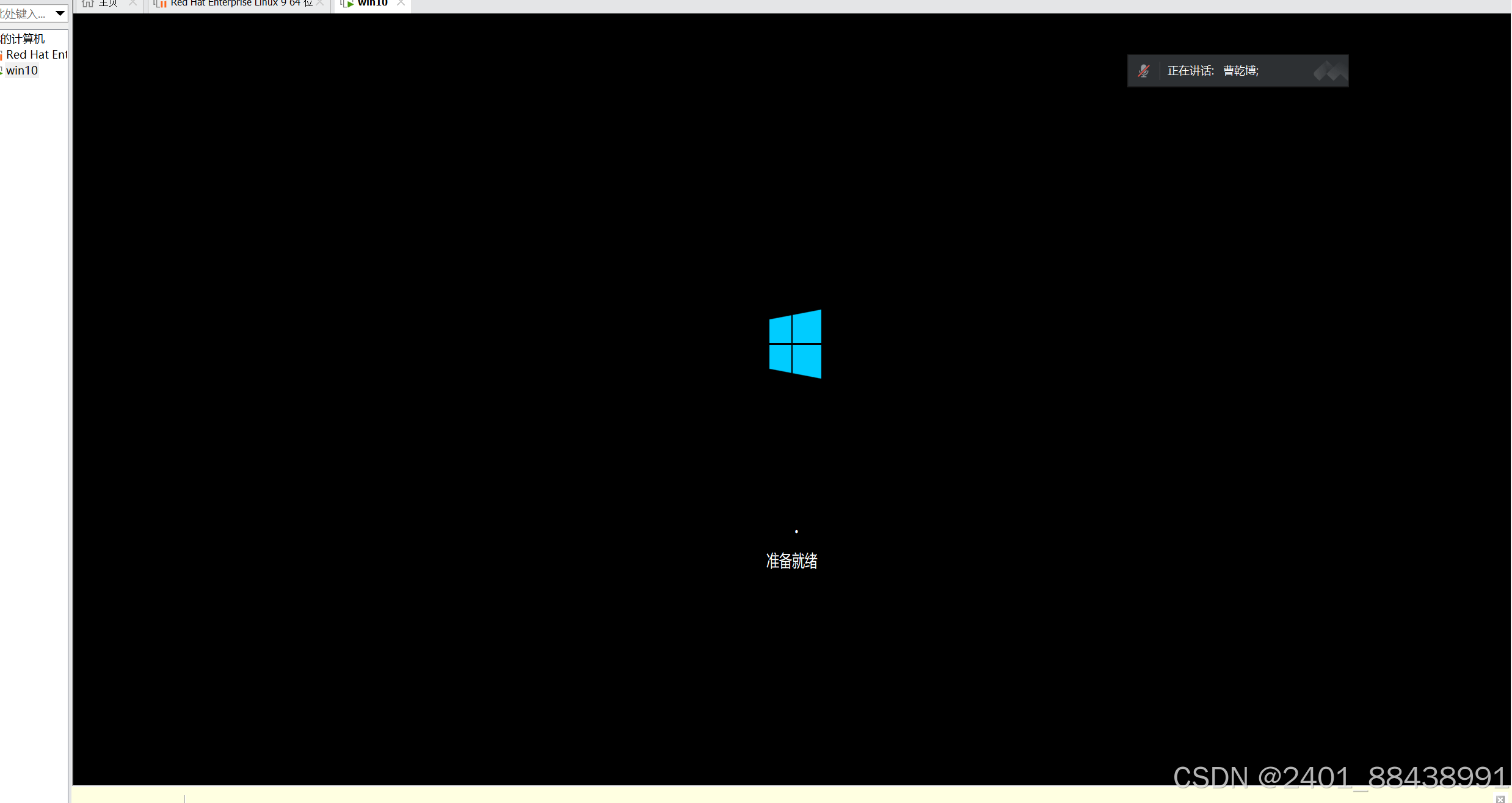Viewport: 1512px width, 803px height.
Task: Click the muted microphone icon in meeting overlay
Action: [1144, 71]
